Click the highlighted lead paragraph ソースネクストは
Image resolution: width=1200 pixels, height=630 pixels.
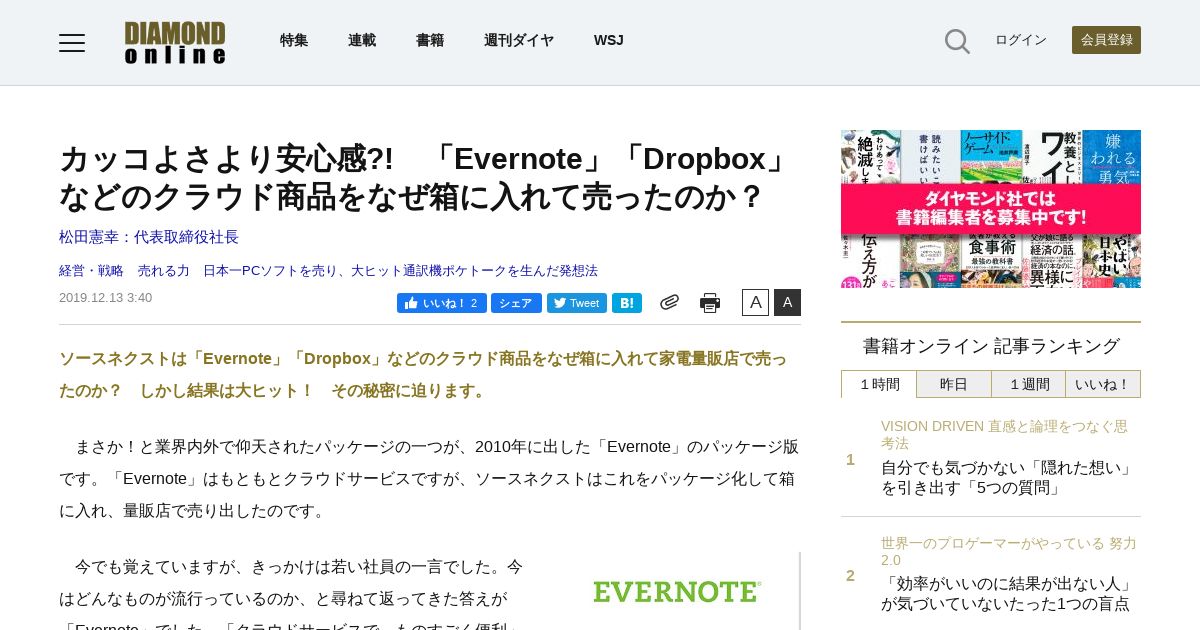coord(423,374)
